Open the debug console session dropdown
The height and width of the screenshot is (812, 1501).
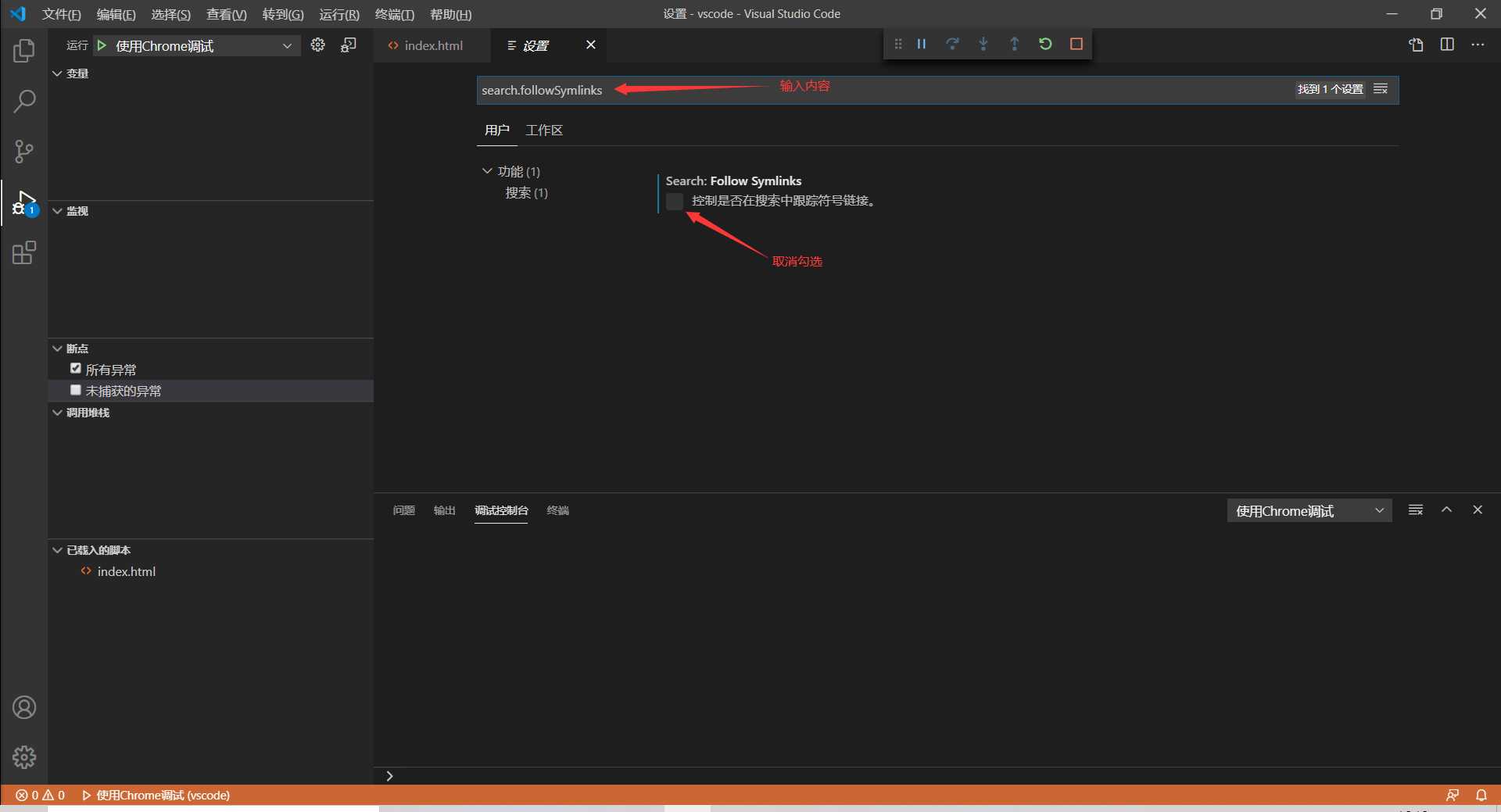pos(1309,510)
